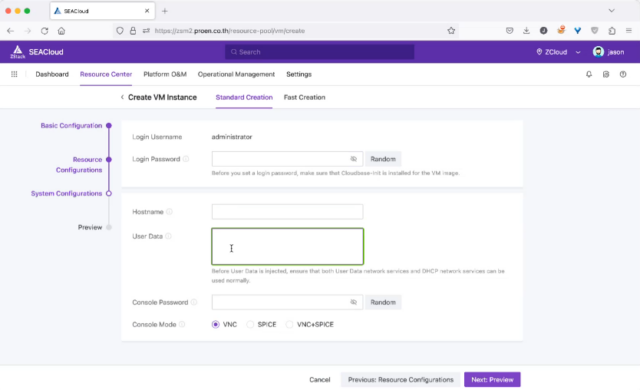Screen dimensions: 640x390
Task: Switch to the Standard Creation tab
Action: [244, 97]
